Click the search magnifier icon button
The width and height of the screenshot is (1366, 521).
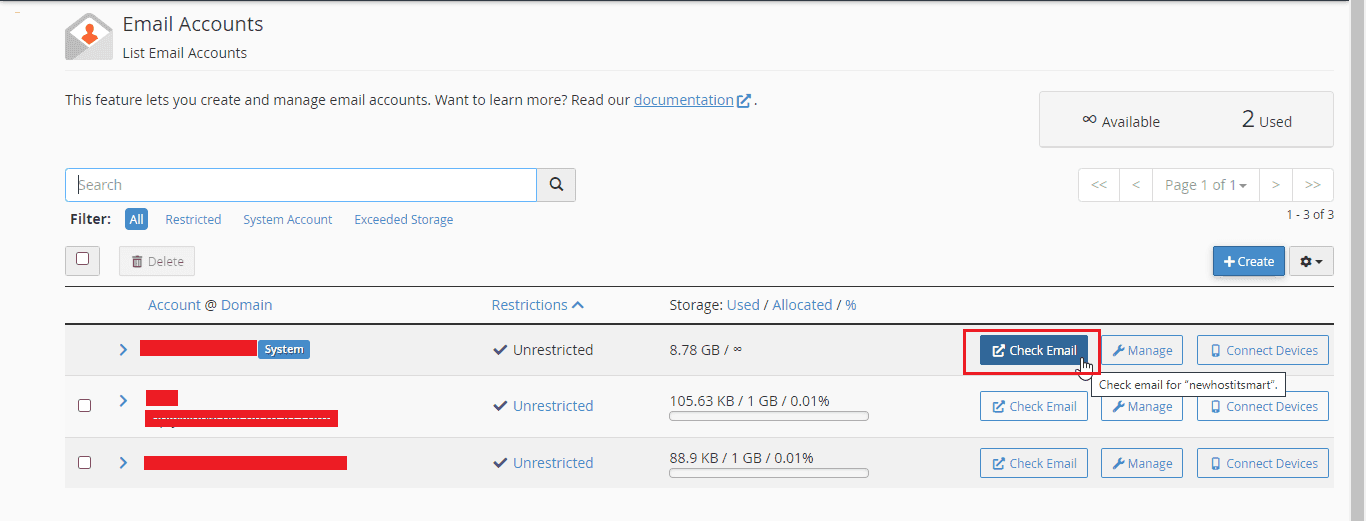pos(556,185)
